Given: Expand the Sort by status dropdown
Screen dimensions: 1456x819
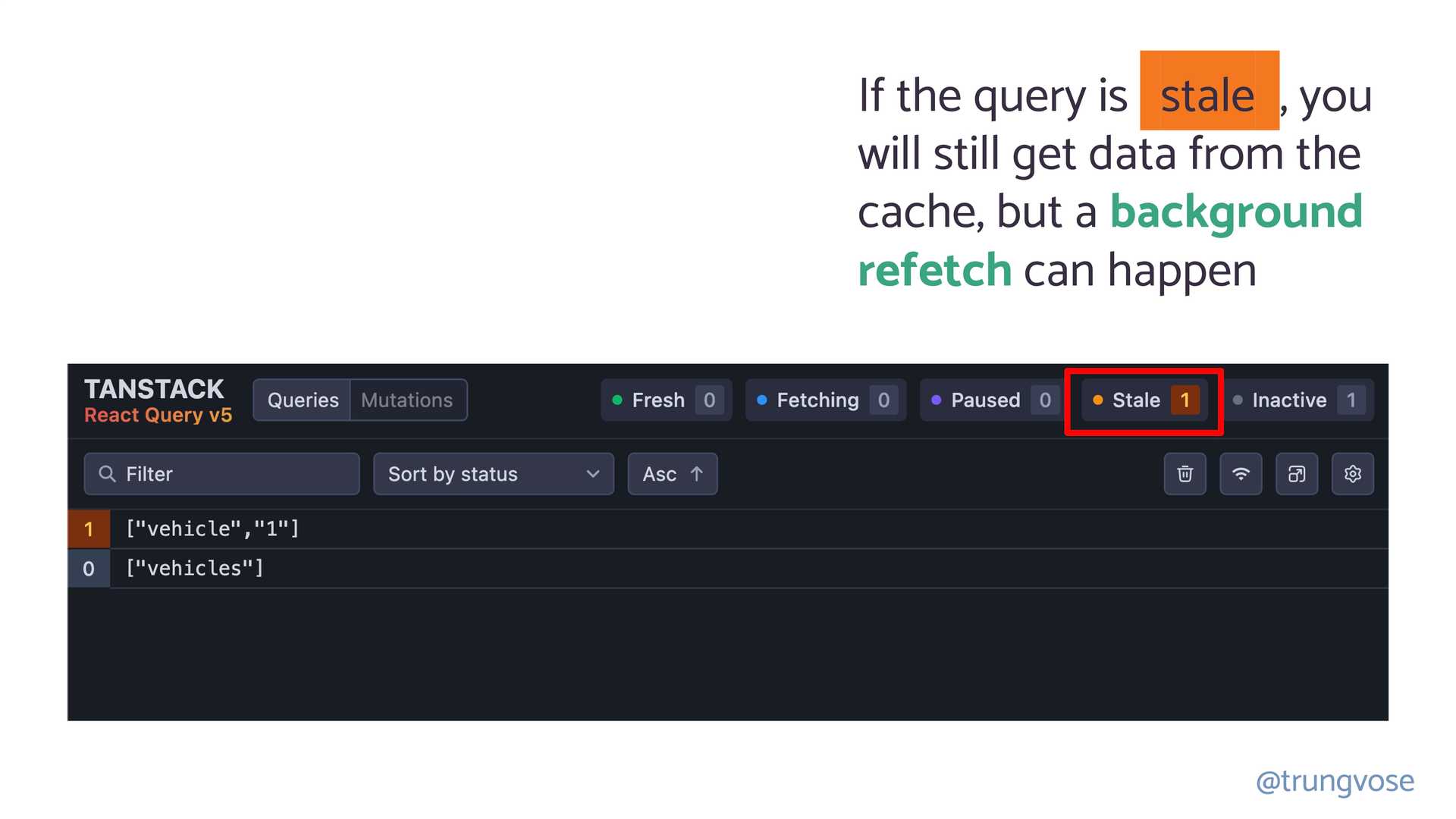Looking at the screenshot, I should [493, 474].
